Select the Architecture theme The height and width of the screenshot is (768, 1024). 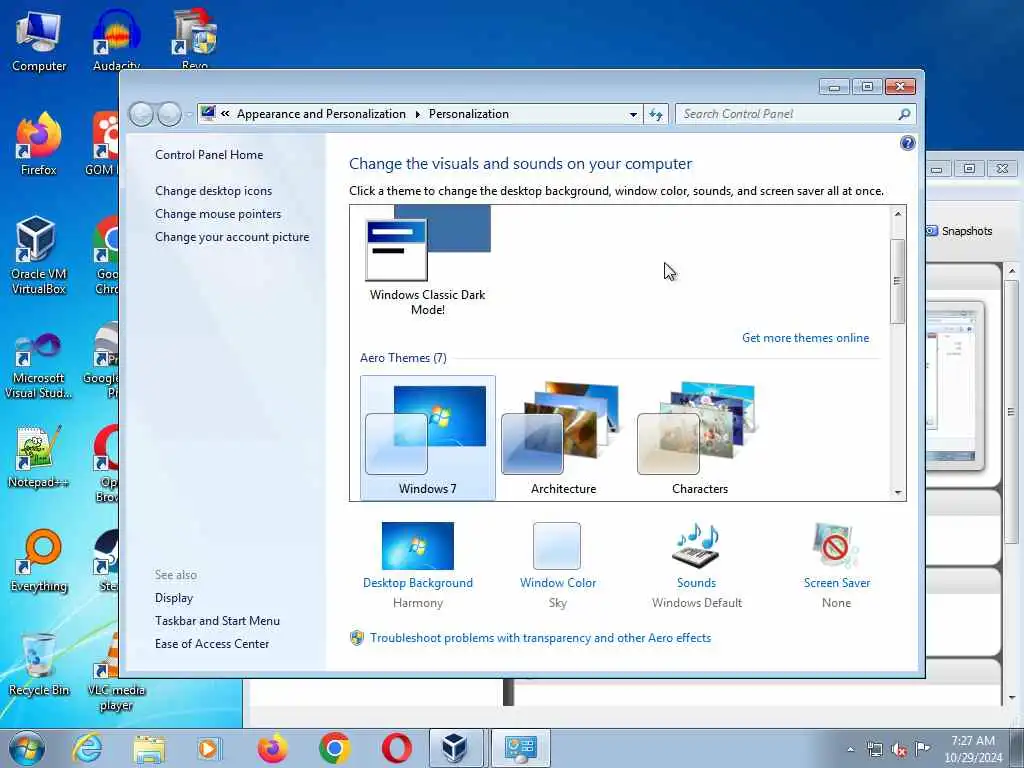point(563,438)
